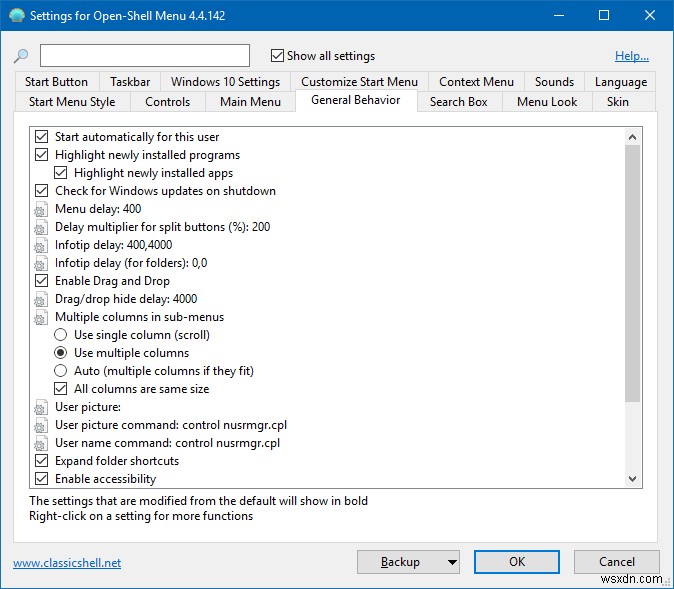Screen dimensions: 674x589
Task: Select Auto (multiple columns if they fit)
Action: [x=61, y=371]
